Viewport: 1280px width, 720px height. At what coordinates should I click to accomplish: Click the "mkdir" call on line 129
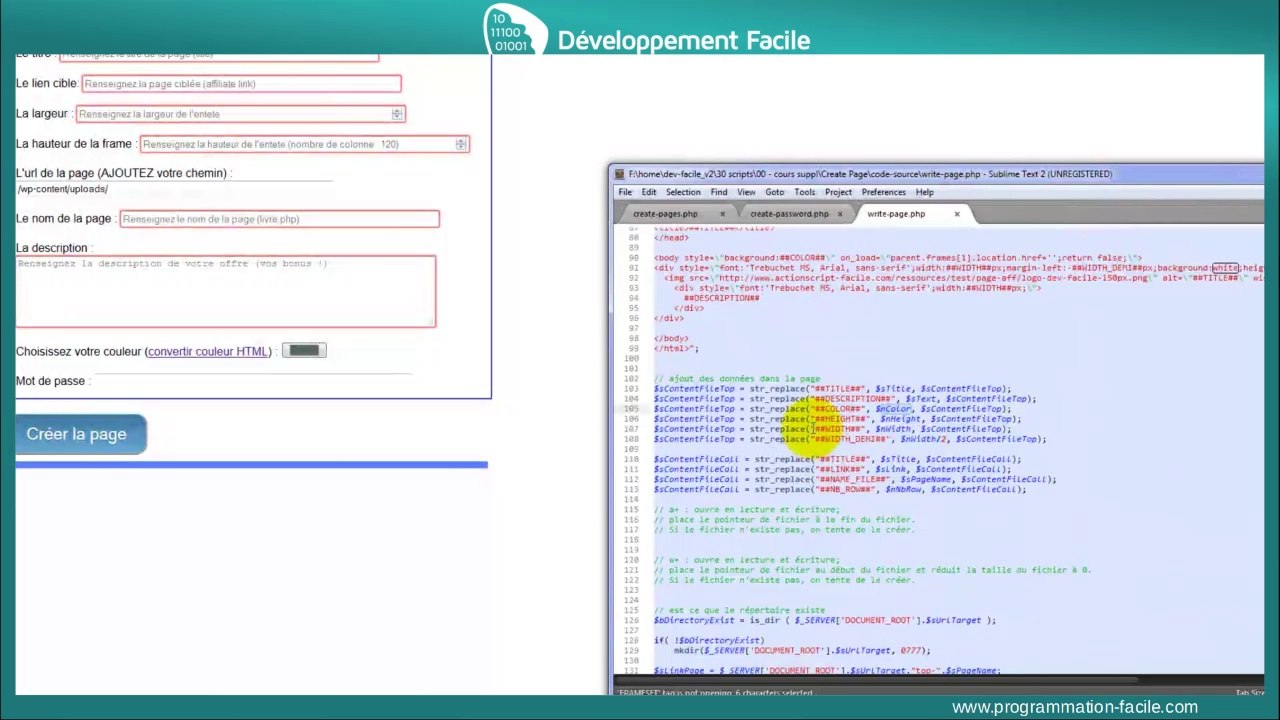686,650
